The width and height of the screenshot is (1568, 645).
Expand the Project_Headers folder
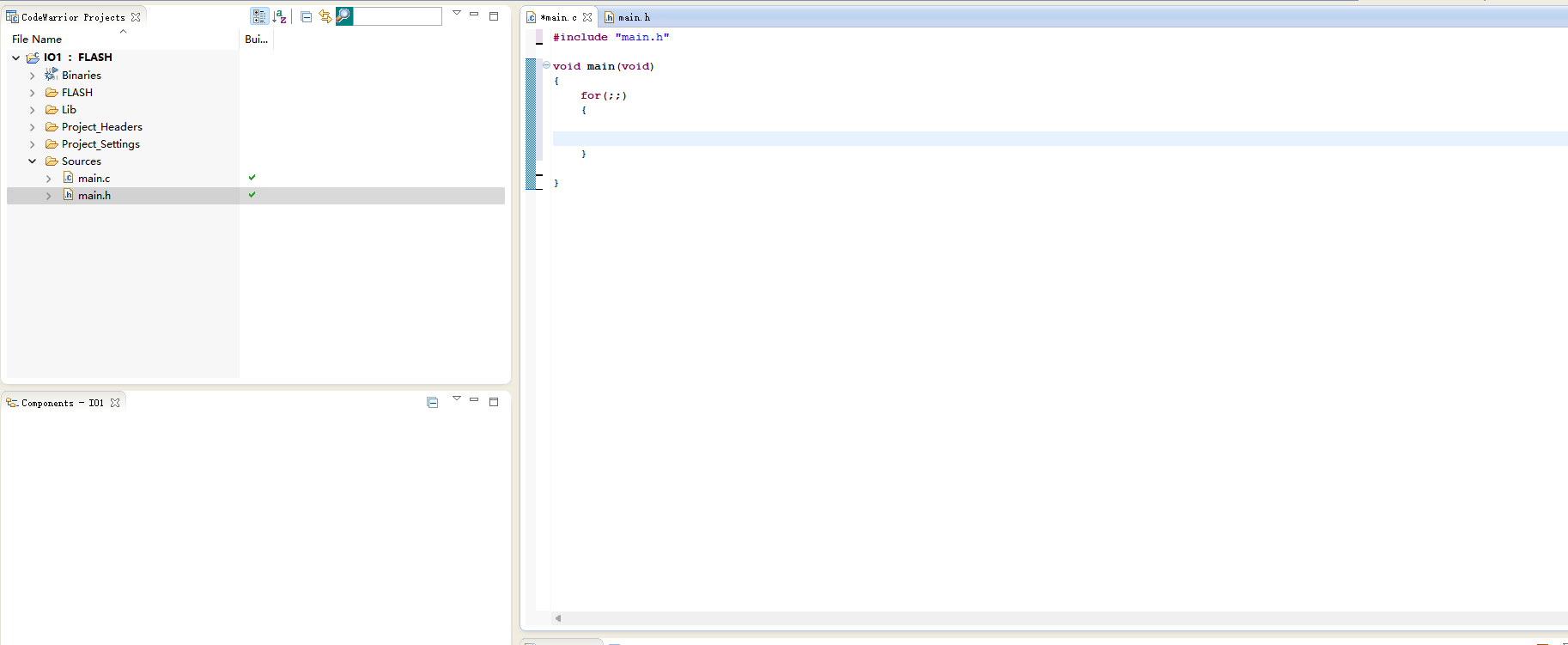pos(33,127)
